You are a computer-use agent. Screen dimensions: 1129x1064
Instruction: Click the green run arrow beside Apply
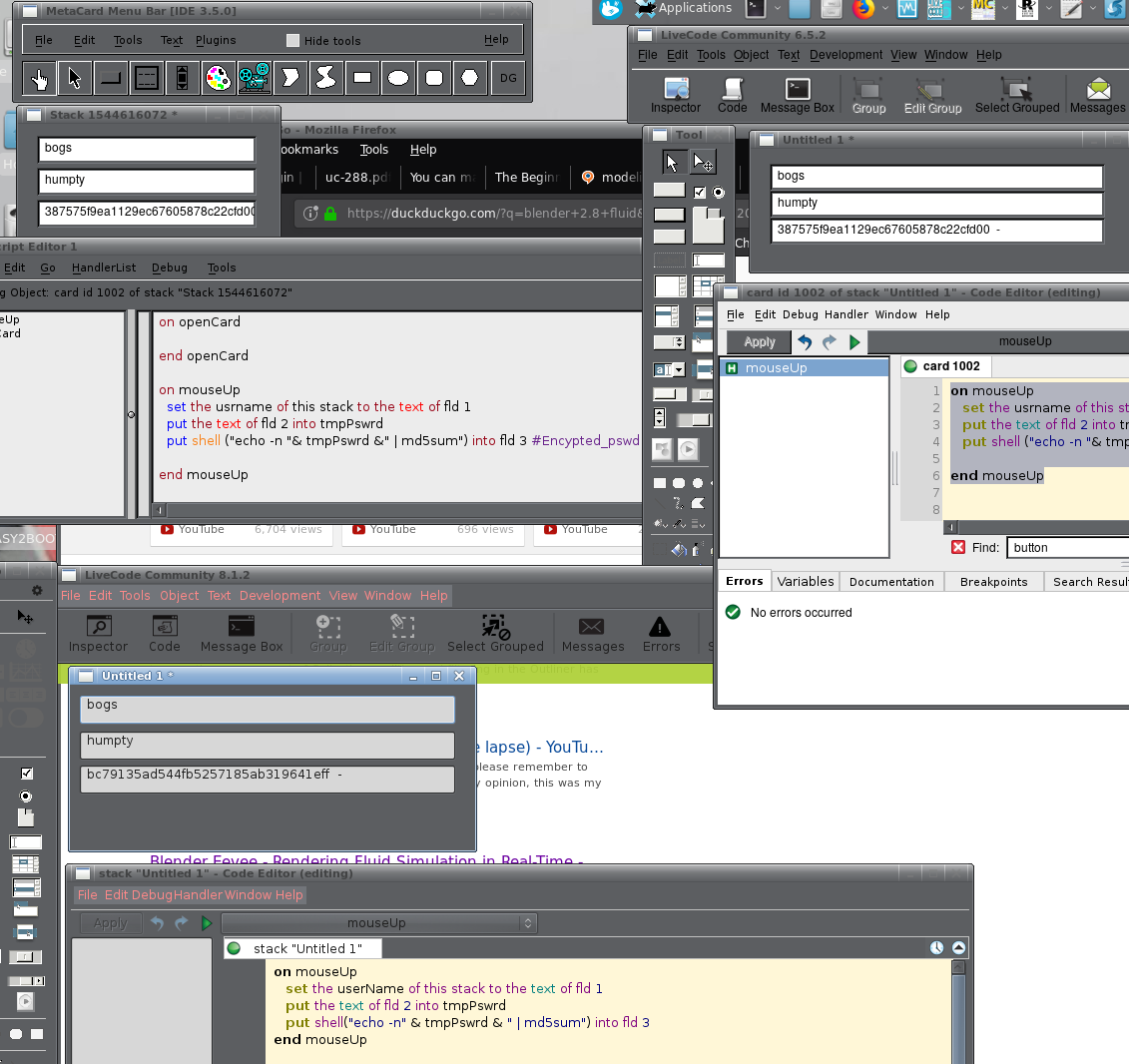(854, 341)
